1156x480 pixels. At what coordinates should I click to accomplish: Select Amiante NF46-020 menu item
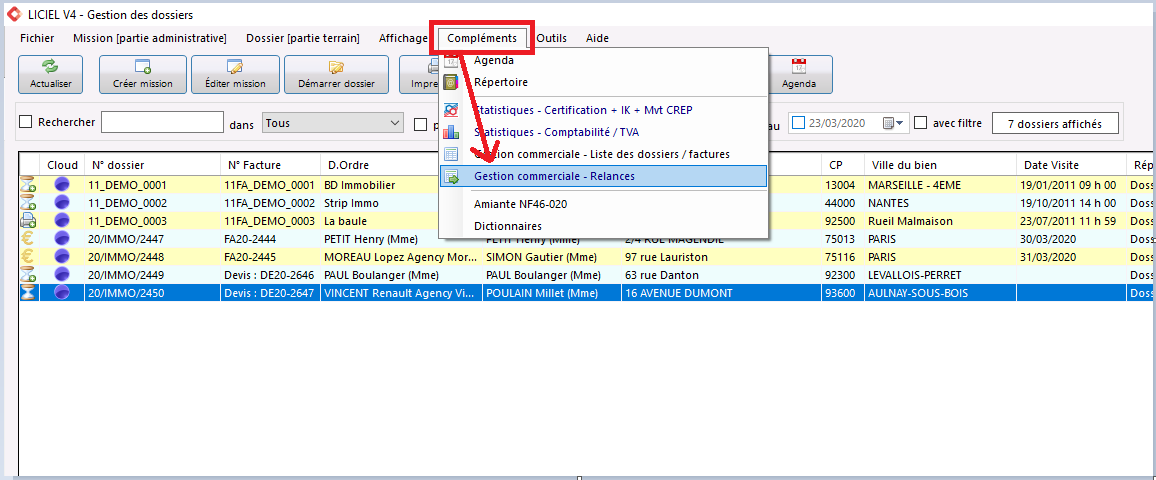(520, 204)
